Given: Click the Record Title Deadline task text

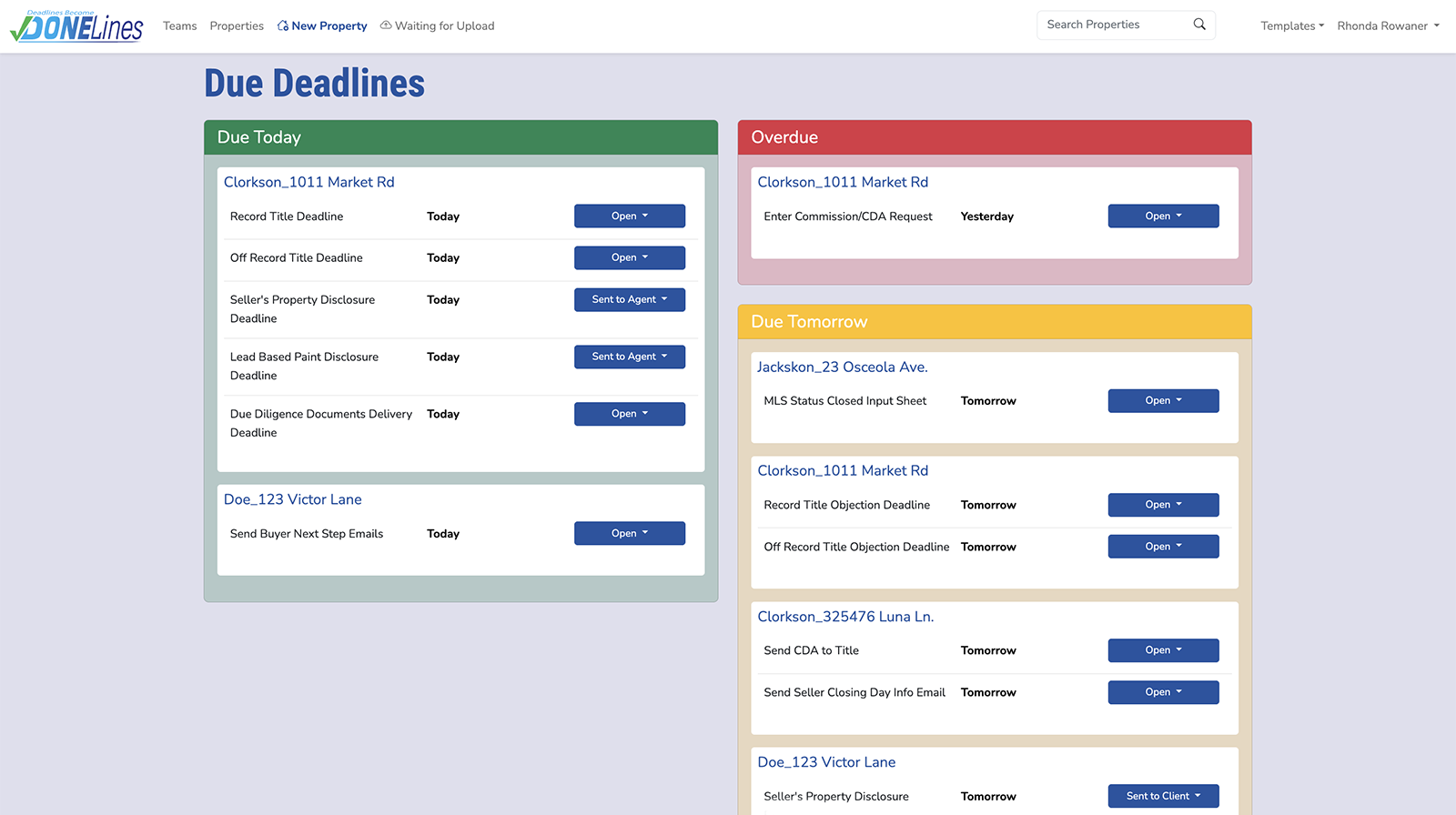Looking at the screenshot, I should coord(287,216).
